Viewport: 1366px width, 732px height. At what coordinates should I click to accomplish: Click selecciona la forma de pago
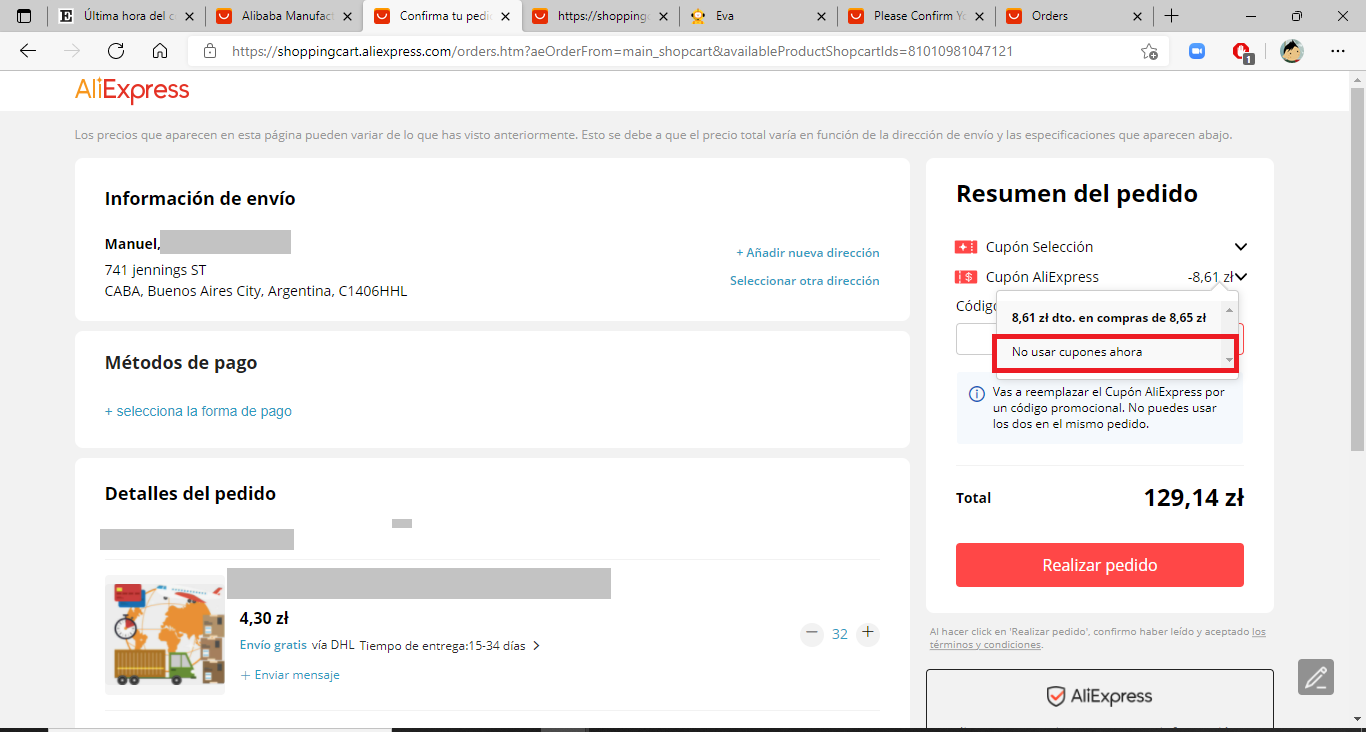pyautogui.click(x=198, y=411)
